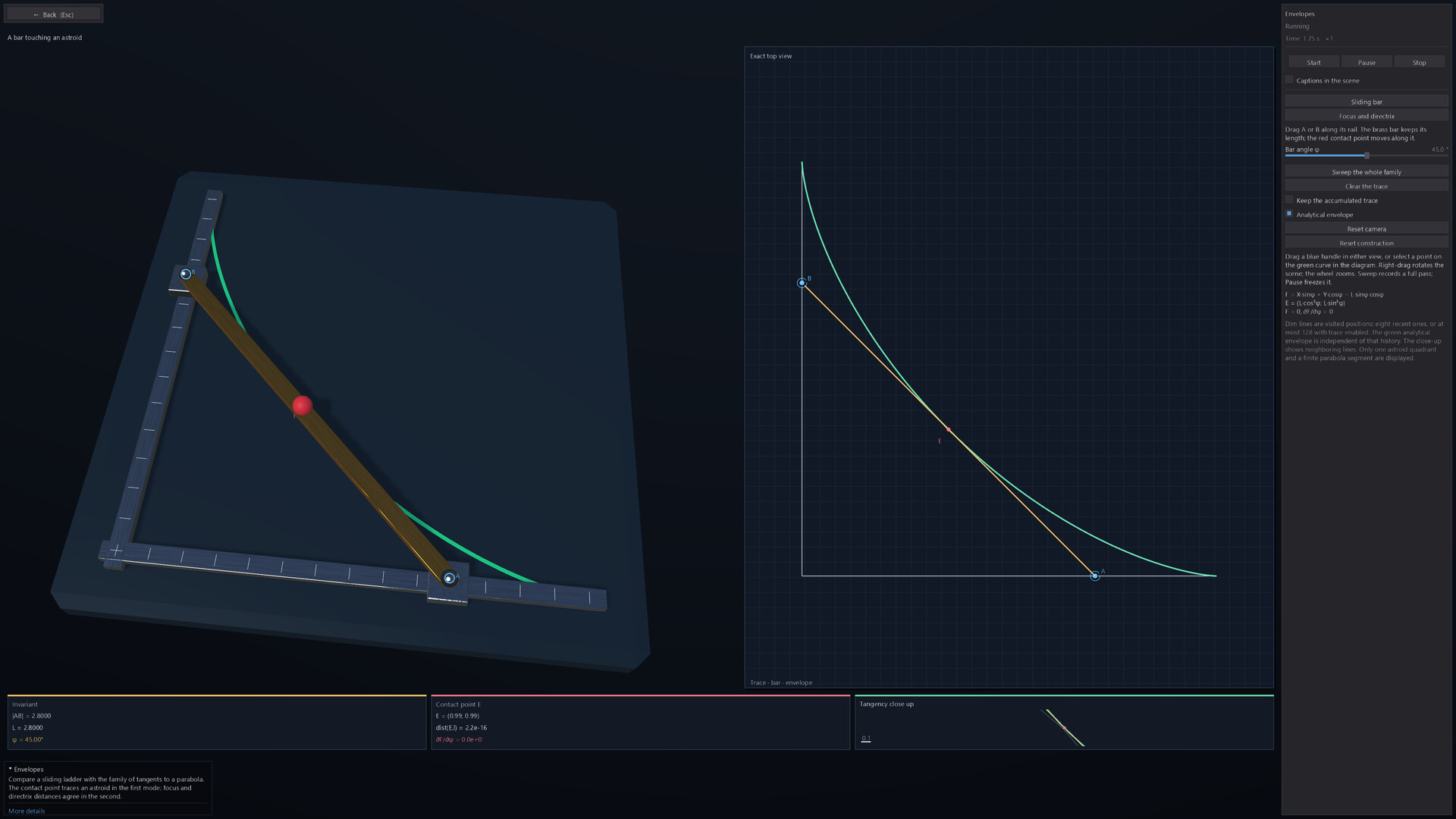Viewport: 1456px width, 819px height.
Task: Switch to Sliding bar mode
Action: click(1367, 102)
